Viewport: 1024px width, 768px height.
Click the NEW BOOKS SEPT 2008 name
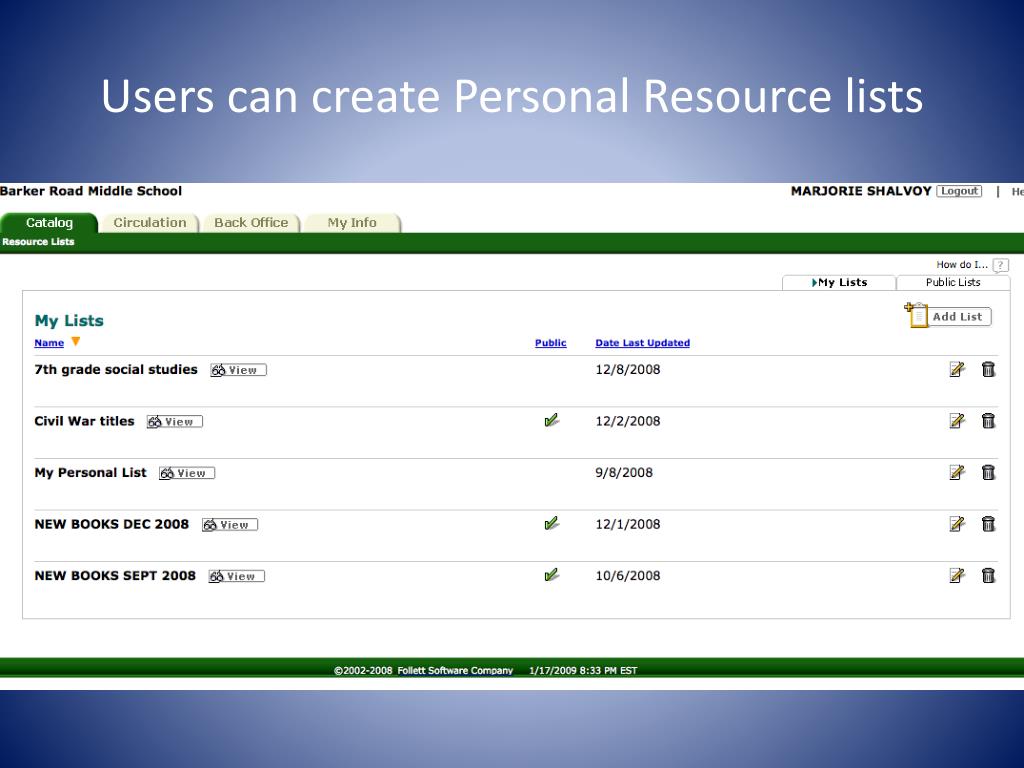[115, 576]
